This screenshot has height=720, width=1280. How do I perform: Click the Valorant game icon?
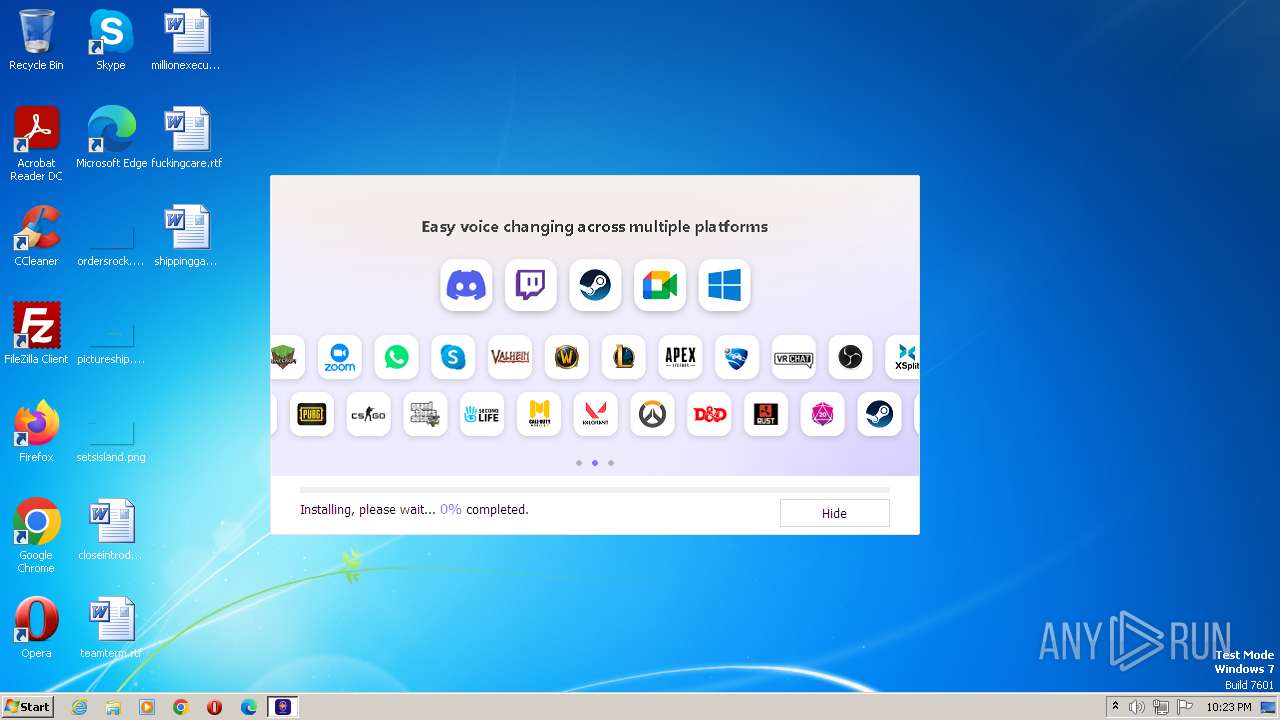(x=596, y=414)
